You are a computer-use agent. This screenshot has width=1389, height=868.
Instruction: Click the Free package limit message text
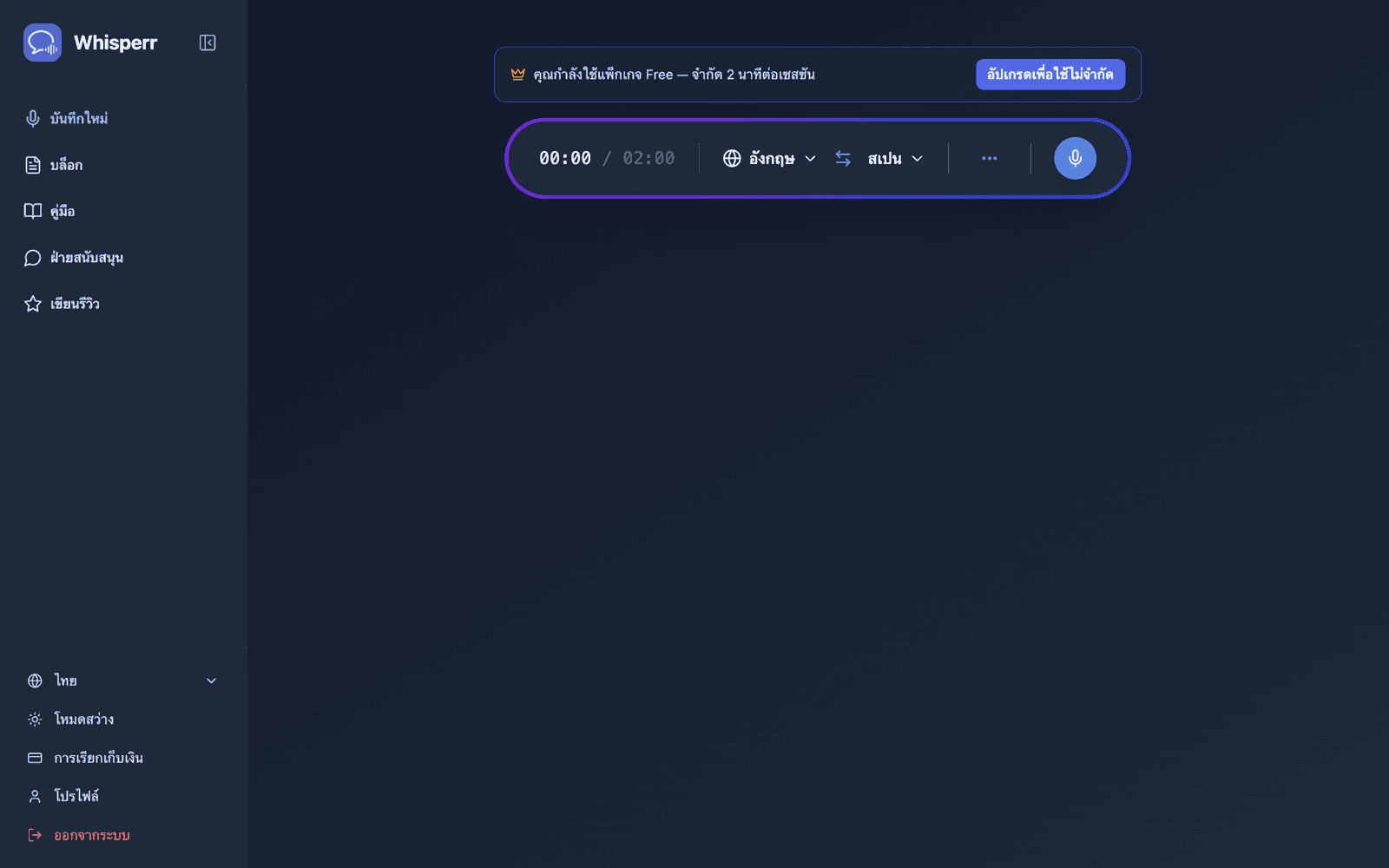point(675,75)
